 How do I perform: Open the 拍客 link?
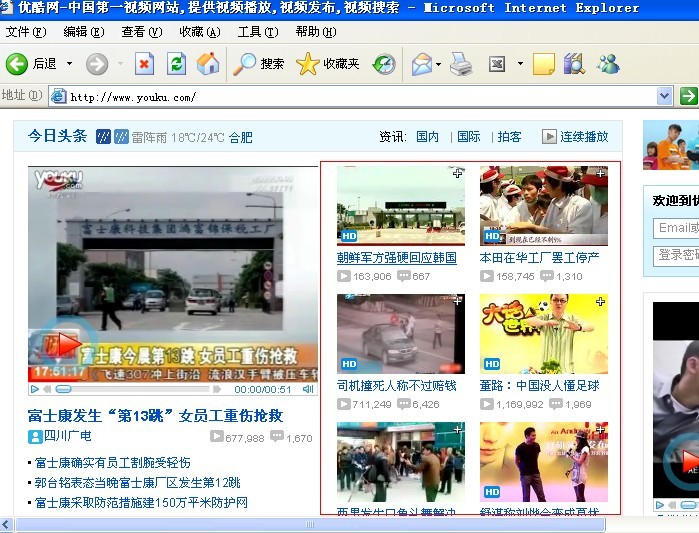pyautogui.click(x=509, y=136)
